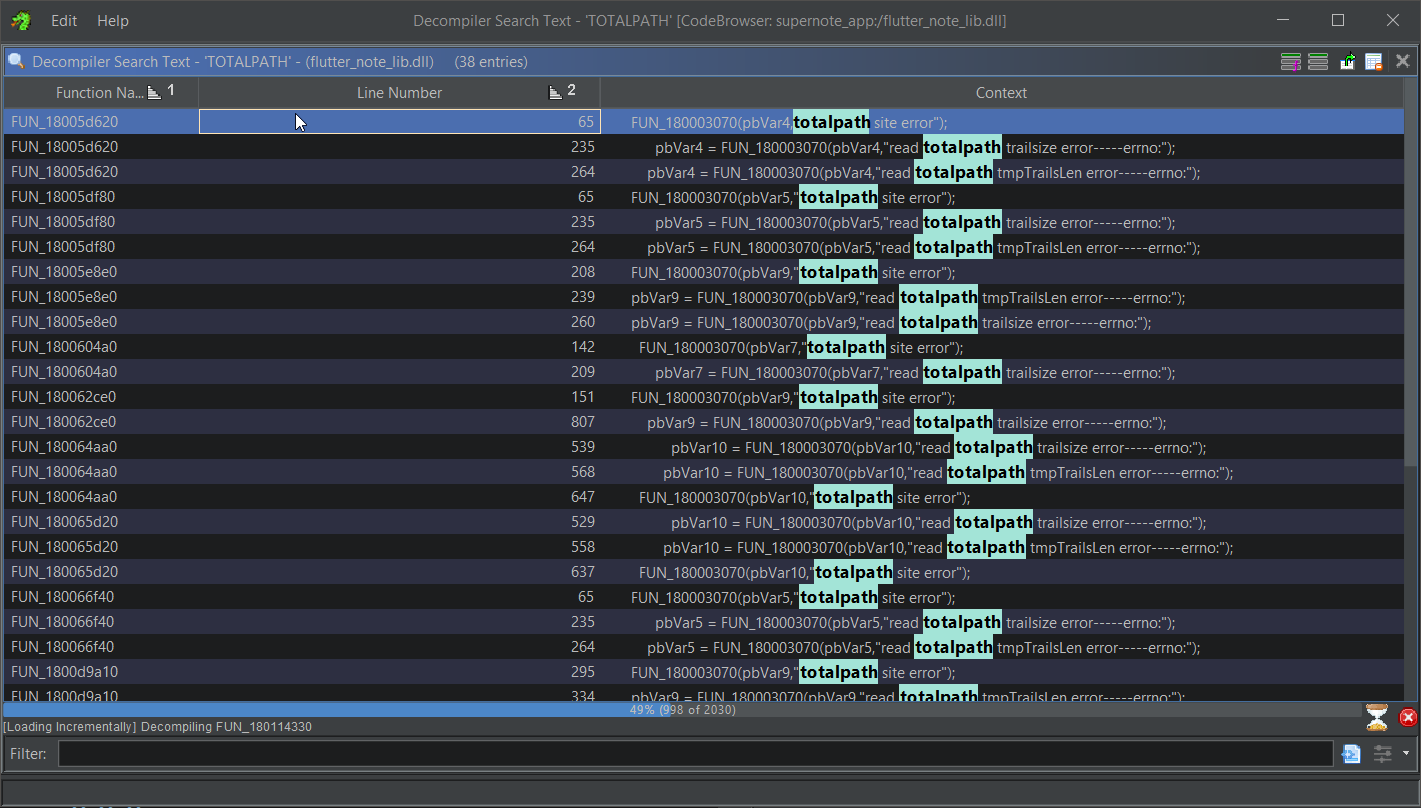Select FUN_18005e8e0 row at line 208
The width and height of the screenshot is (1421, 808).
click(300, 272)
